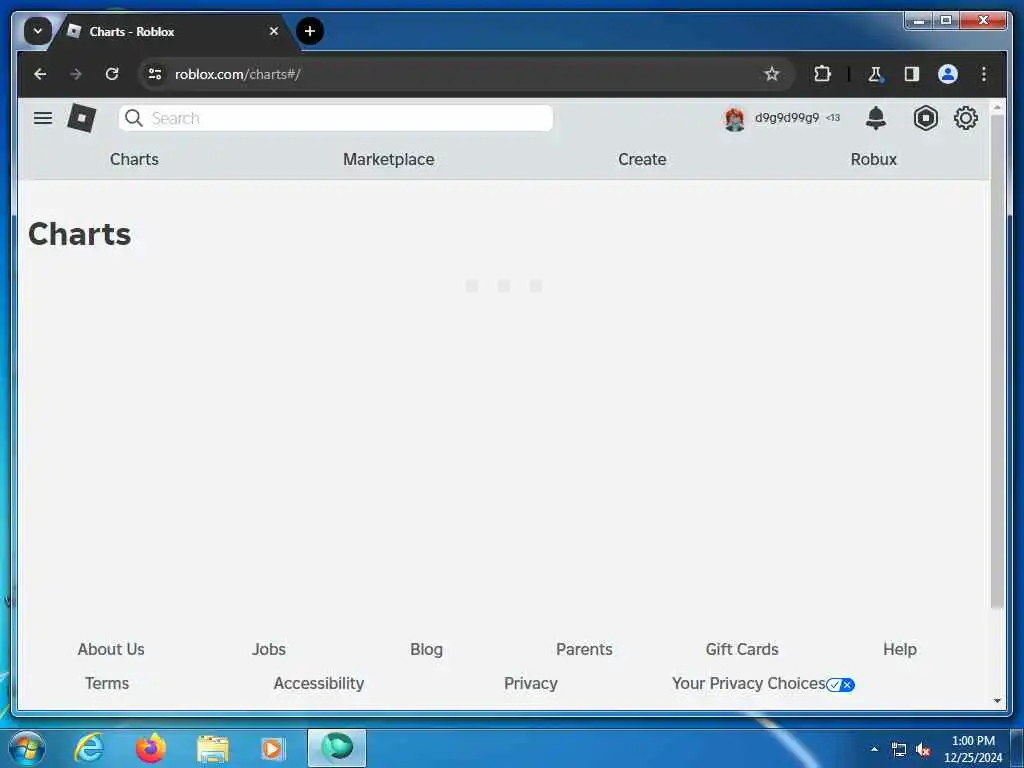Reload the page with the refresh icon

click(x=112, y=74)
